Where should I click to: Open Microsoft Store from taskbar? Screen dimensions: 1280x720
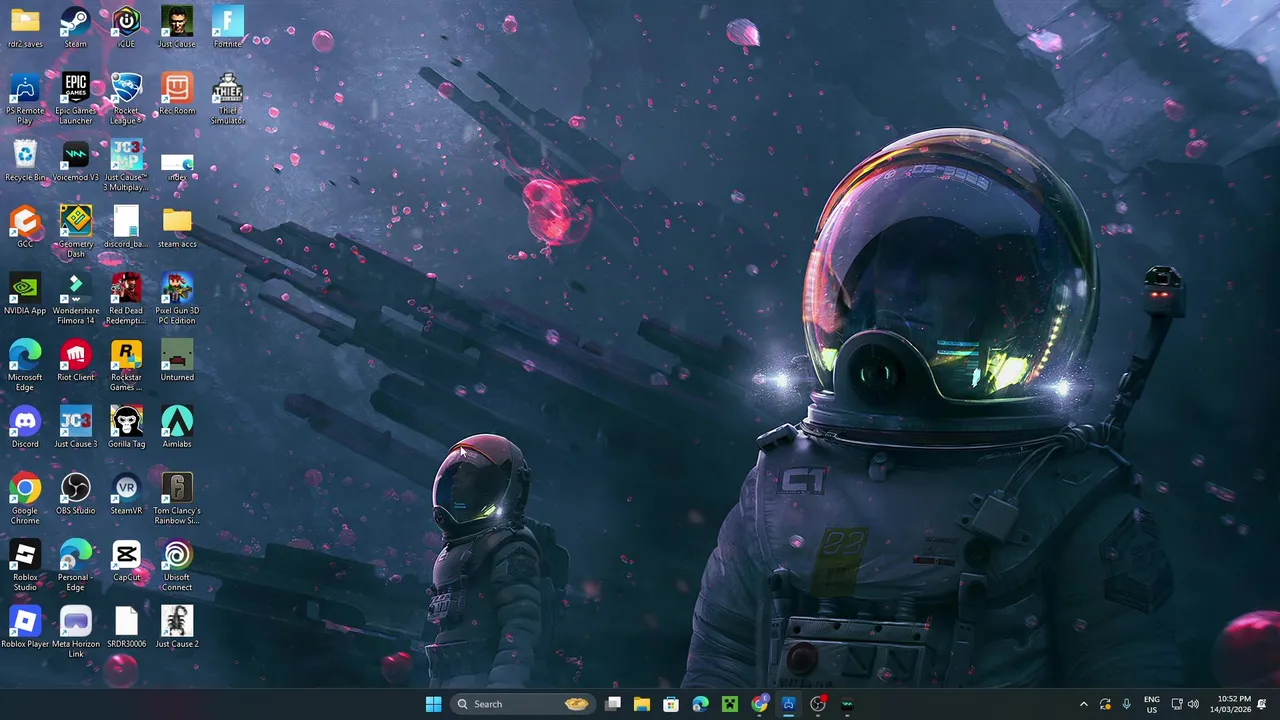pos(671,704)
